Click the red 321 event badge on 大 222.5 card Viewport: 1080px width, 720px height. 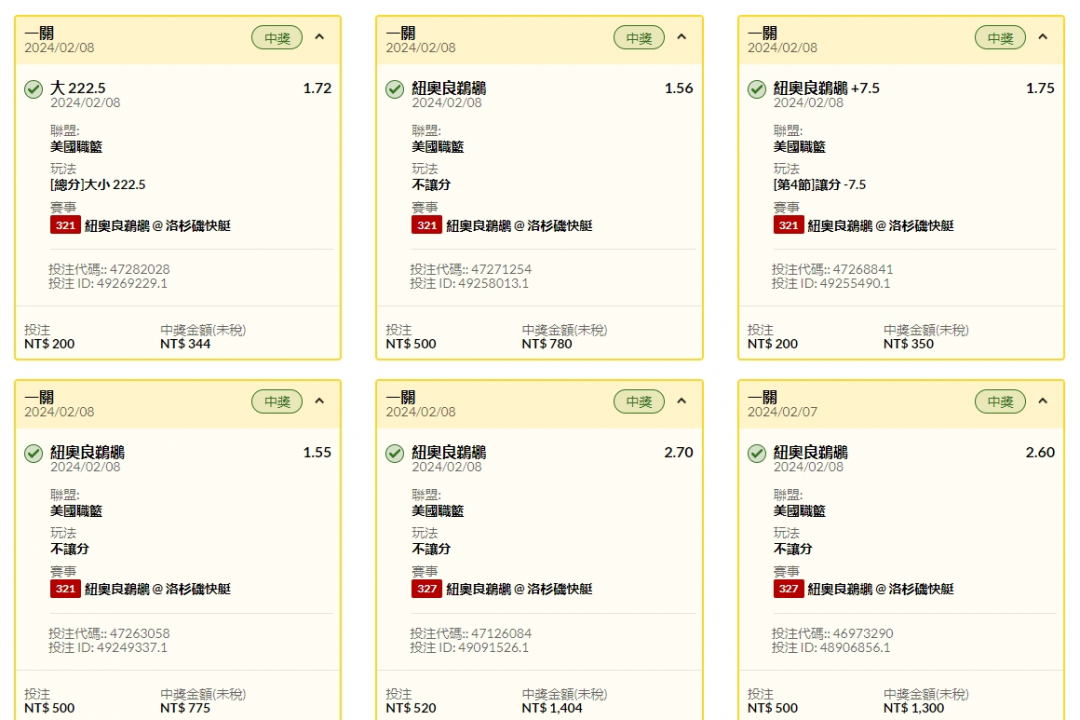(65, 225)
